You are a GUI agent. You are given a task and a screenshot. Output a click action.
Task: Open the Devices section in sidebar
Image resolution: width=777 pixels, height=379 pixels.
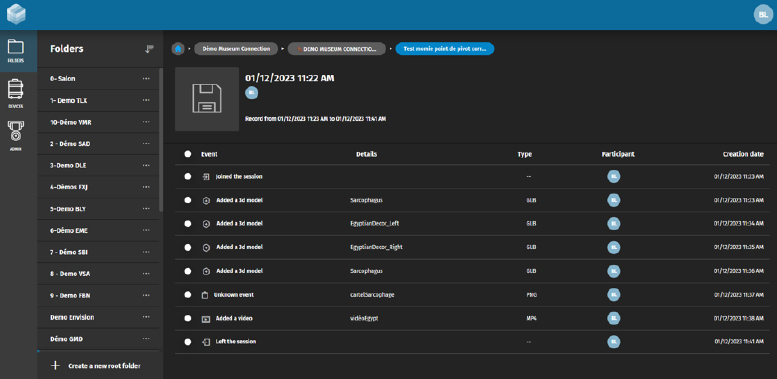point(16,94)
